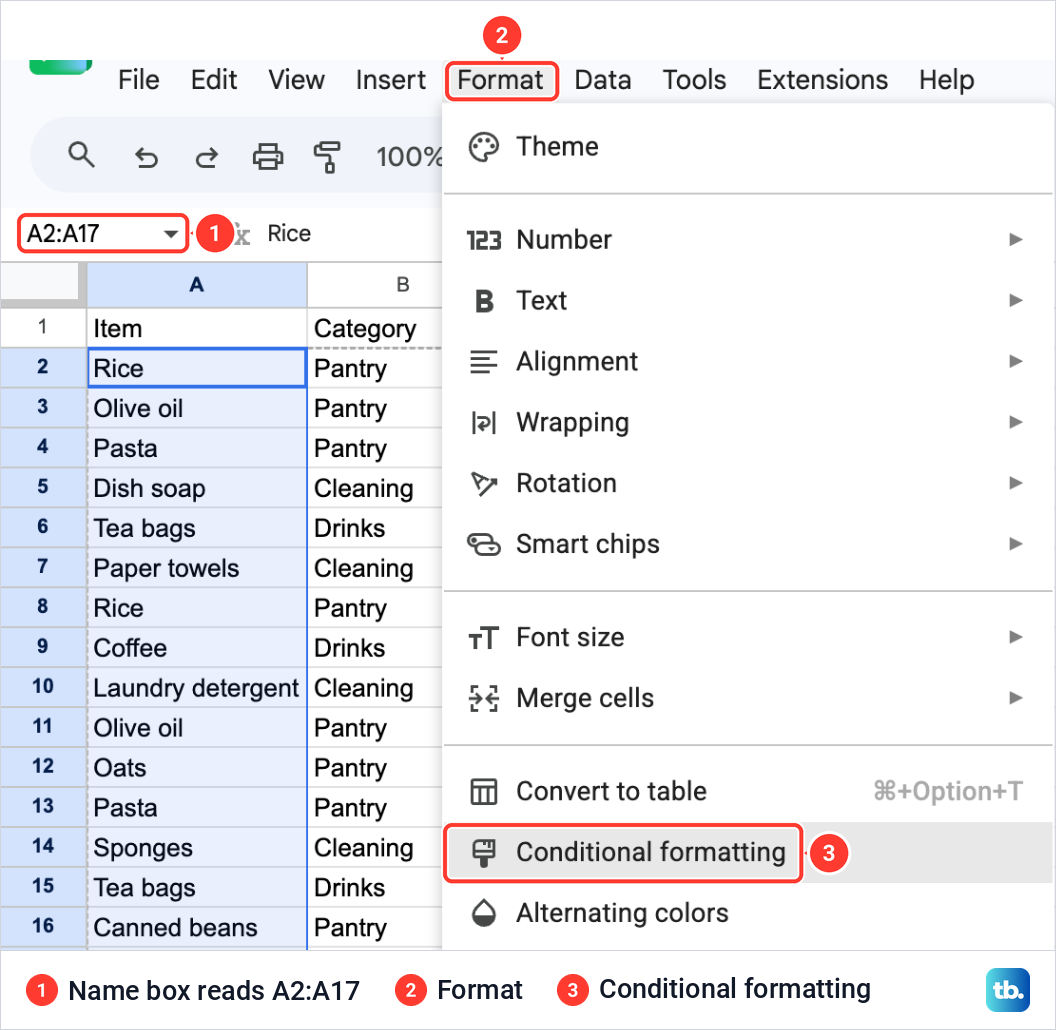Open the File menu
The height and width of the screenshot is (1030, 1056).
(139, 80)
